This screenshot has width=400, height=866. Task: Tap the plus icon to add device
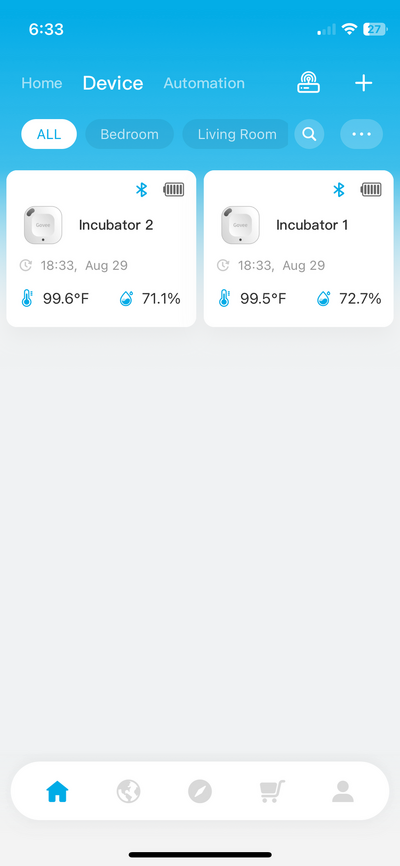pyautogui.click(x=363, y=83)
